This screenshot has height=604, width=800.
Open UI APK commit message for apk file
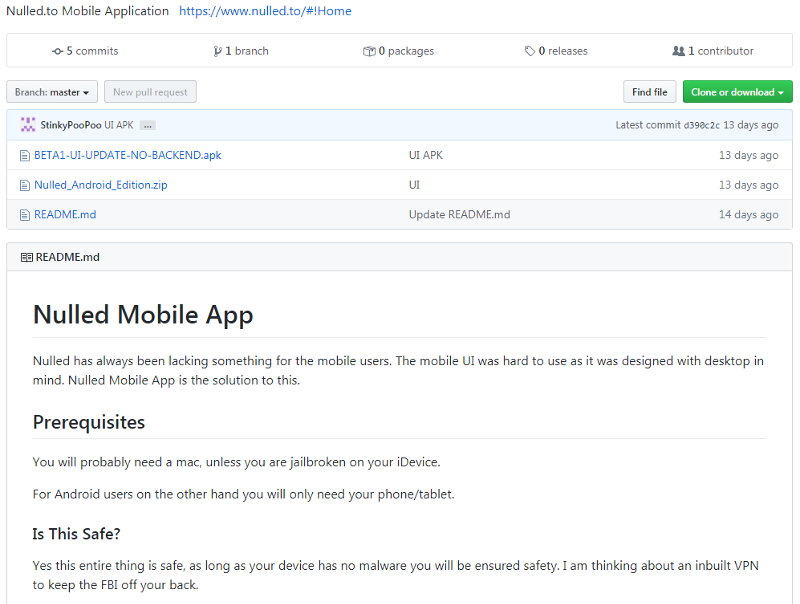pyautogui.click(x=426, y=155)
